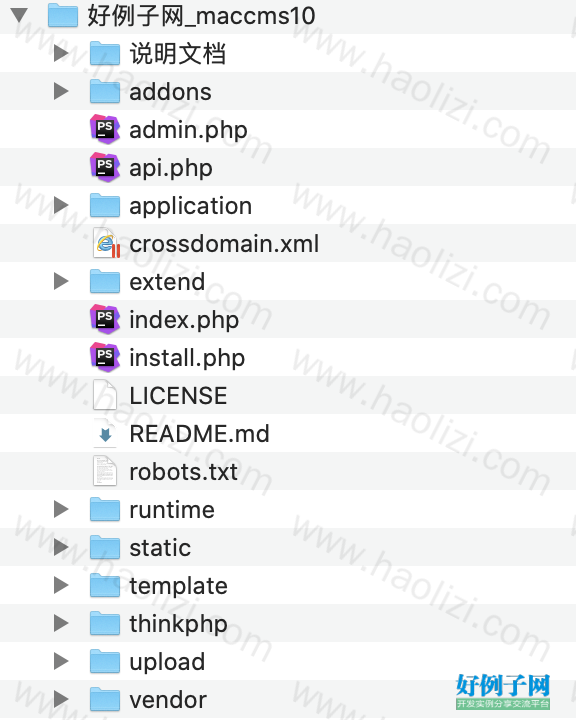This screenshot has width=576, height=720.
Task: Expand the runtime folder
Action: pos(61,509)
